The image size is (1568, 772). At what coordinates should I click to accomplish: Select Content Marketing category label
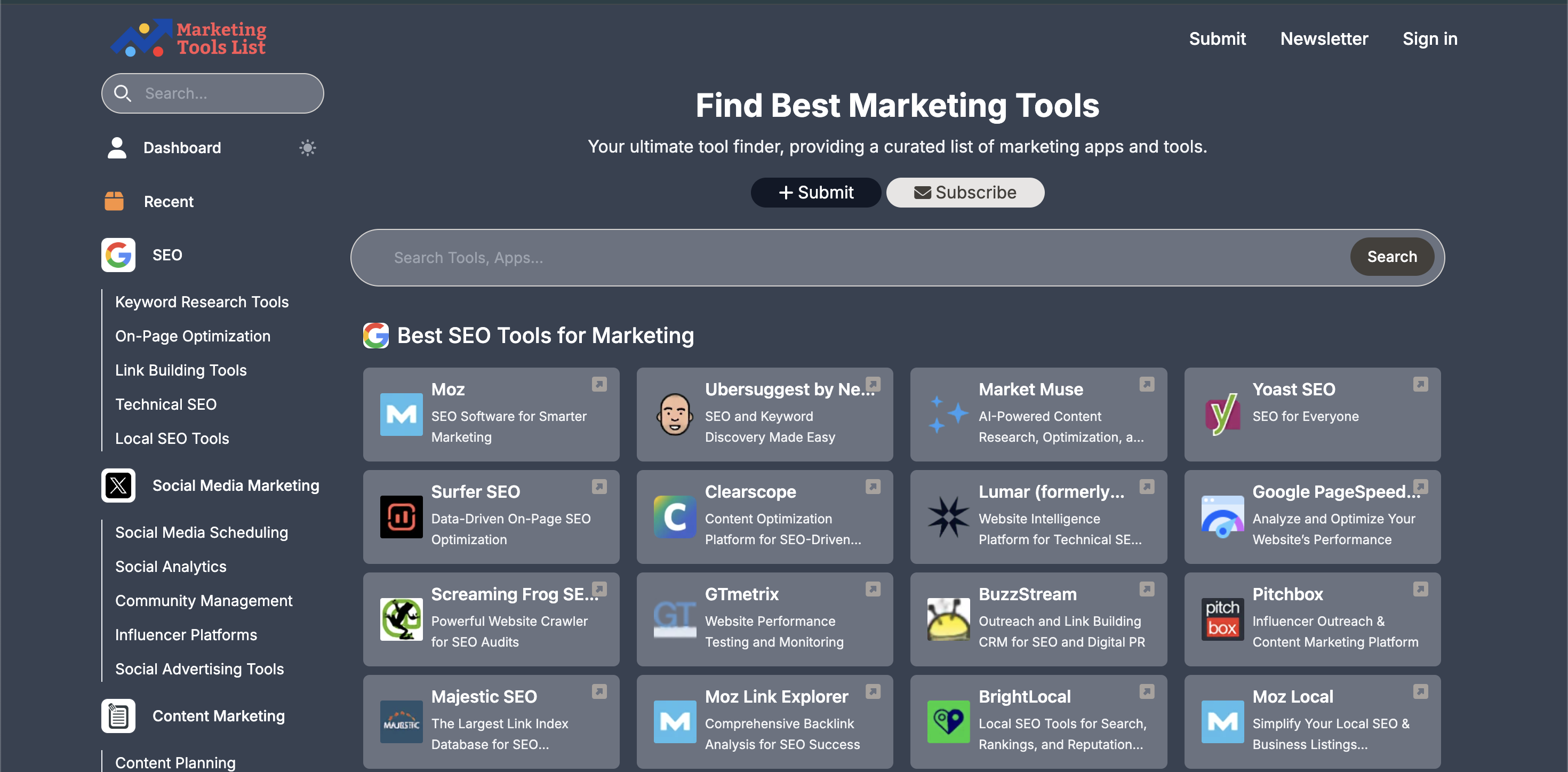coord(219,716)
